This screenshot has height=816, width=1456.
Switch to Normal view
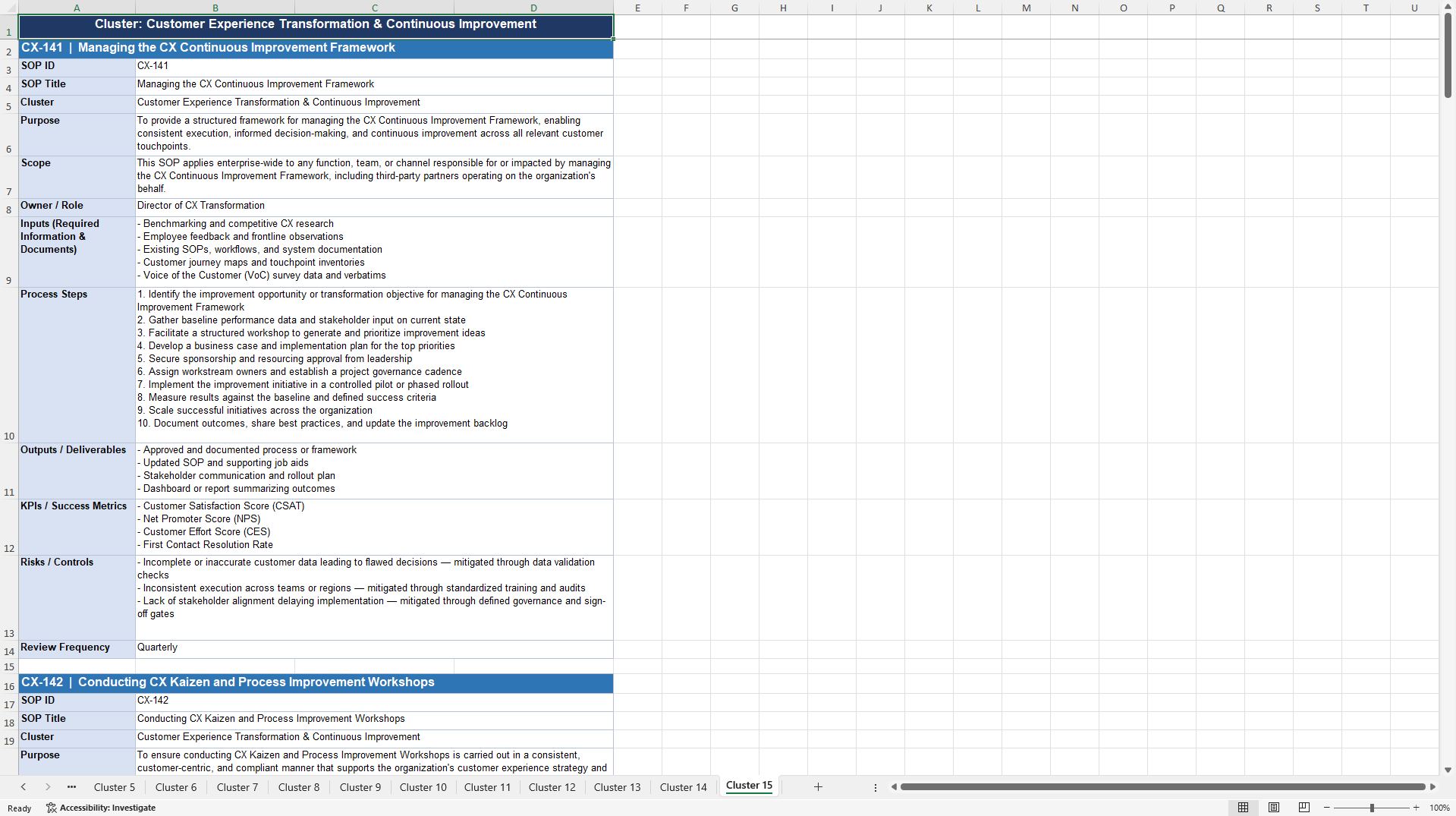pyautogui.click(x=1243, y=808)
